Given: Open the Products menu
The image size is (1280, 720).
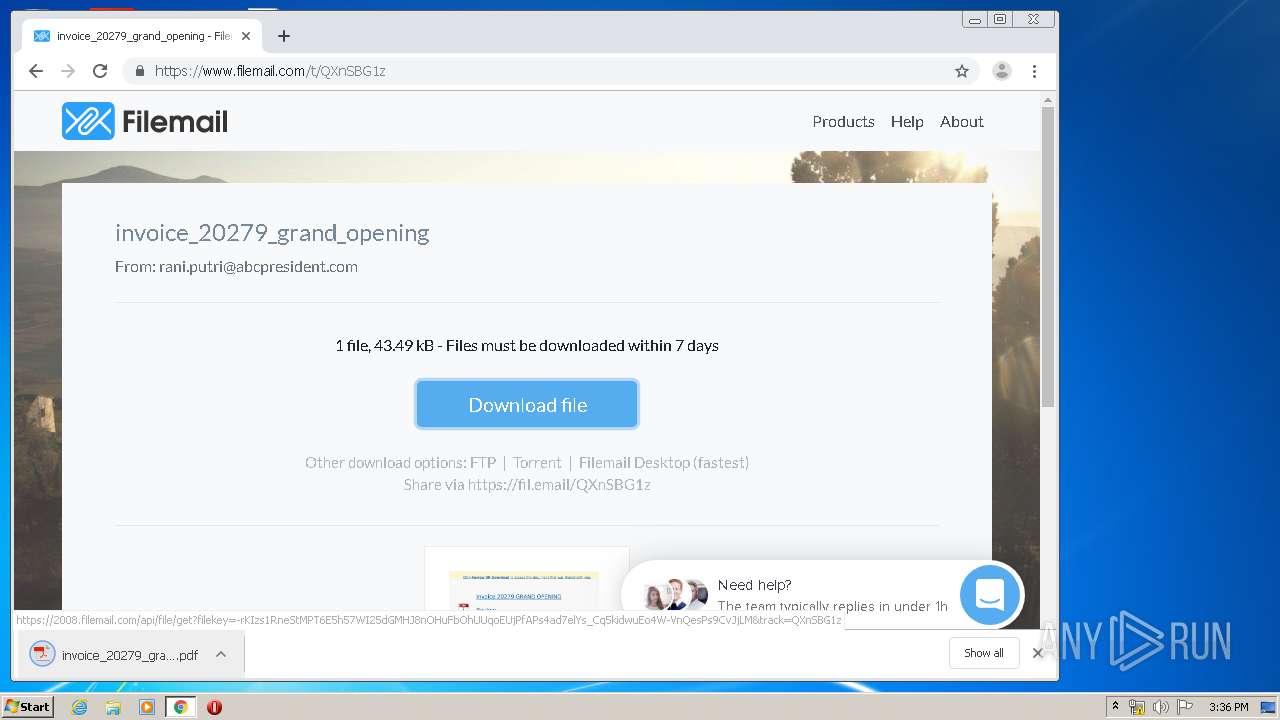Looking at the screenshot, I should [x=843, y=121].
